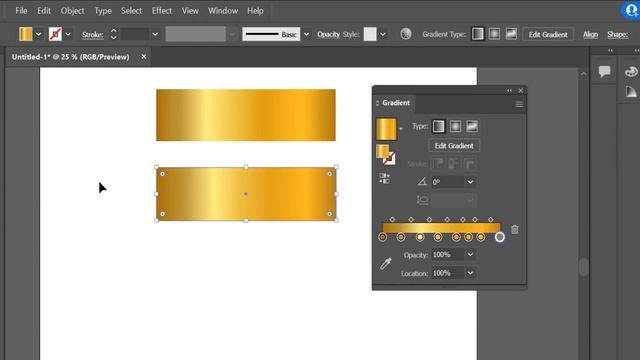Expand the stroke swatch dropdown arrow
This screenshot has height=360, width=640.
[x=68, y=34]
